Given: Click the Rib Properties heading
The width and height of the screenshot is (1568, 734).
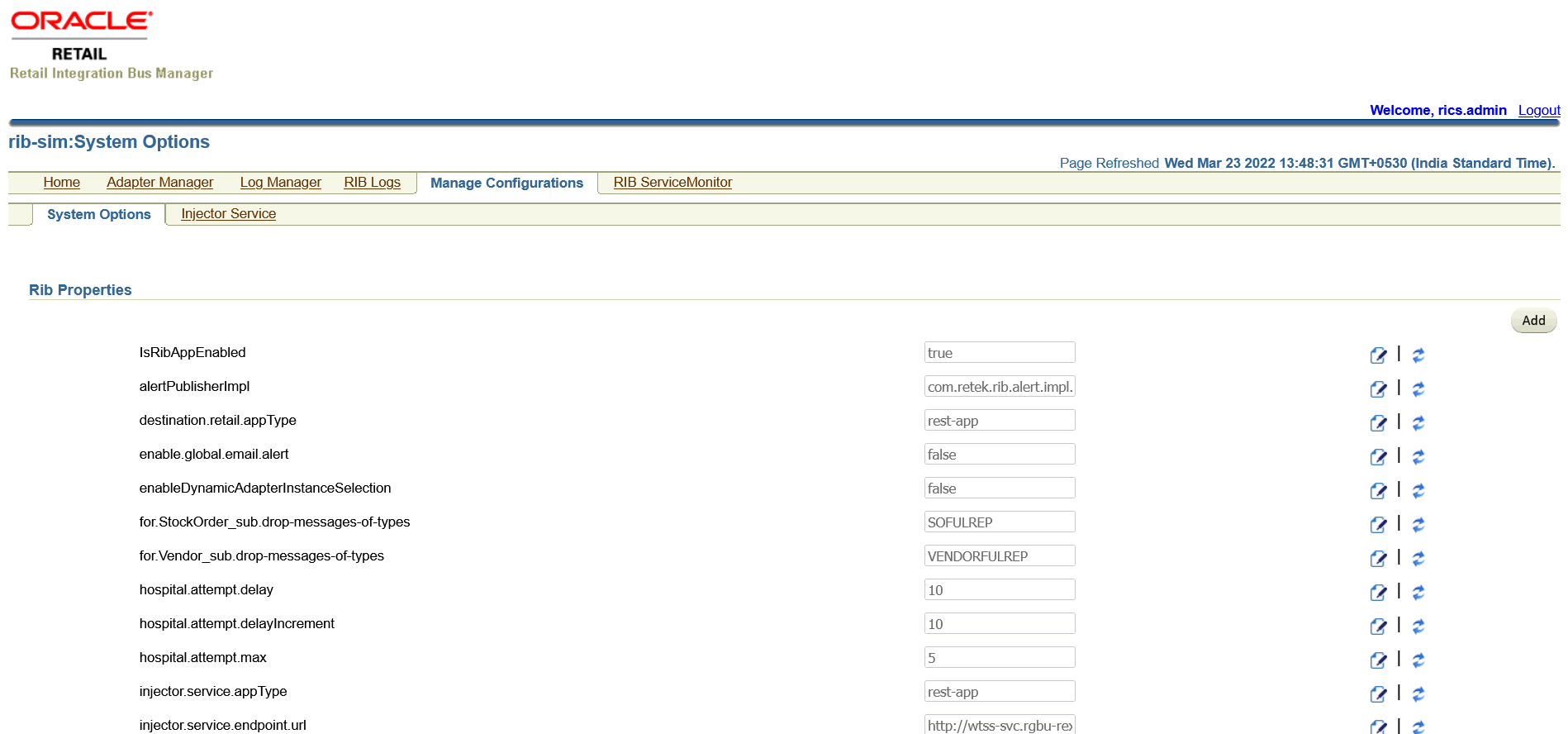Looking at the screenshot, I should click(x=80, y=290).
